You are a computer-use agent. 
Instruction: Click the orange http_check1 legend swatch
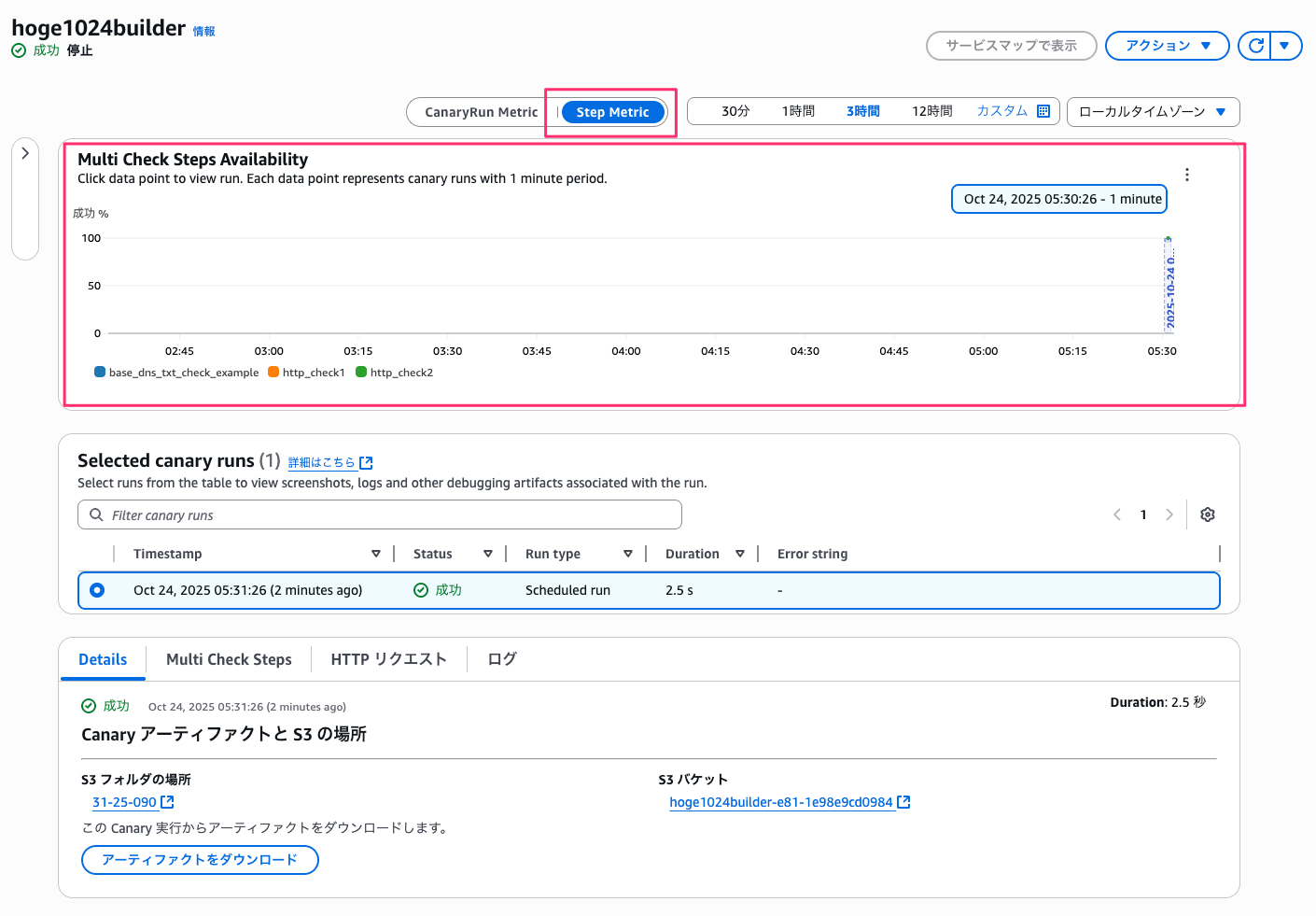273,372
